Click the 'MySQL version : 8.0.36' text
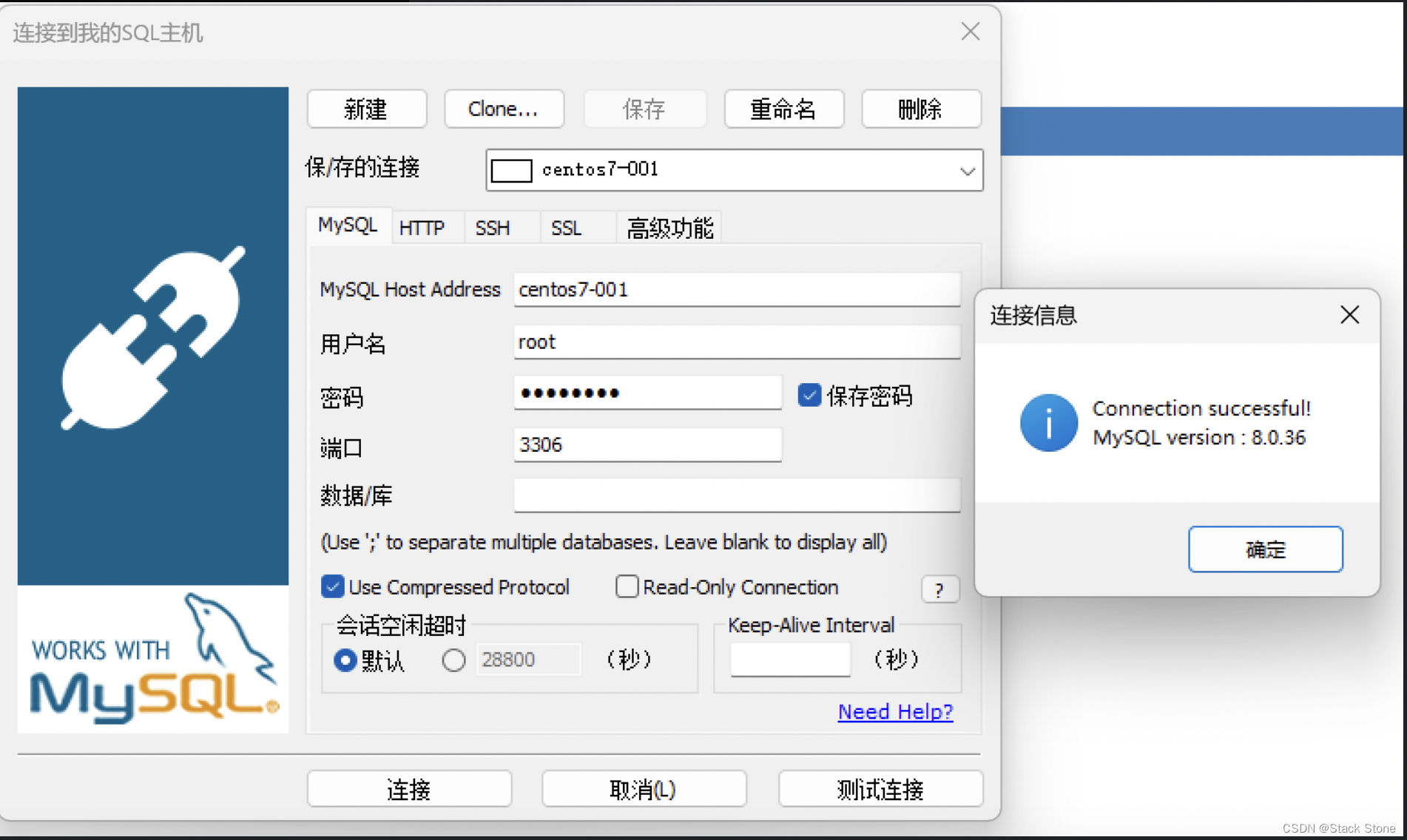This screenshot has height=840, width=1407. tap(1199, 438)
